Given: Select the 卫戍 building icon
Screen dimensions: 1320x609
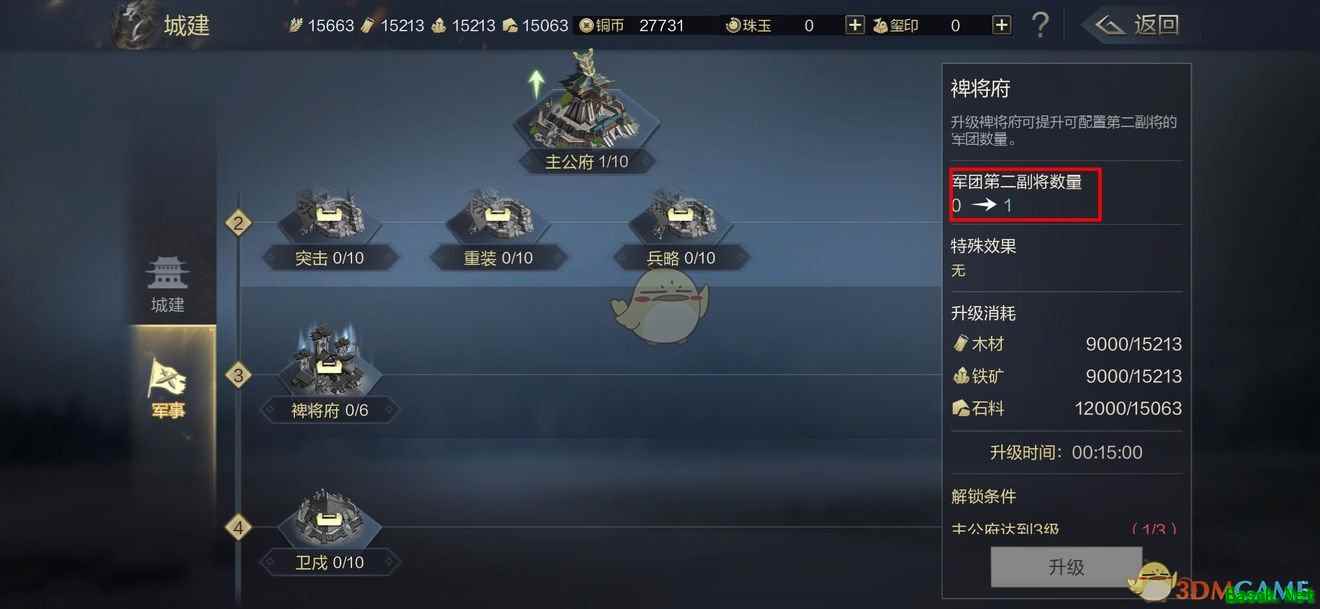Looking at the screenshot, I should 329,519.
